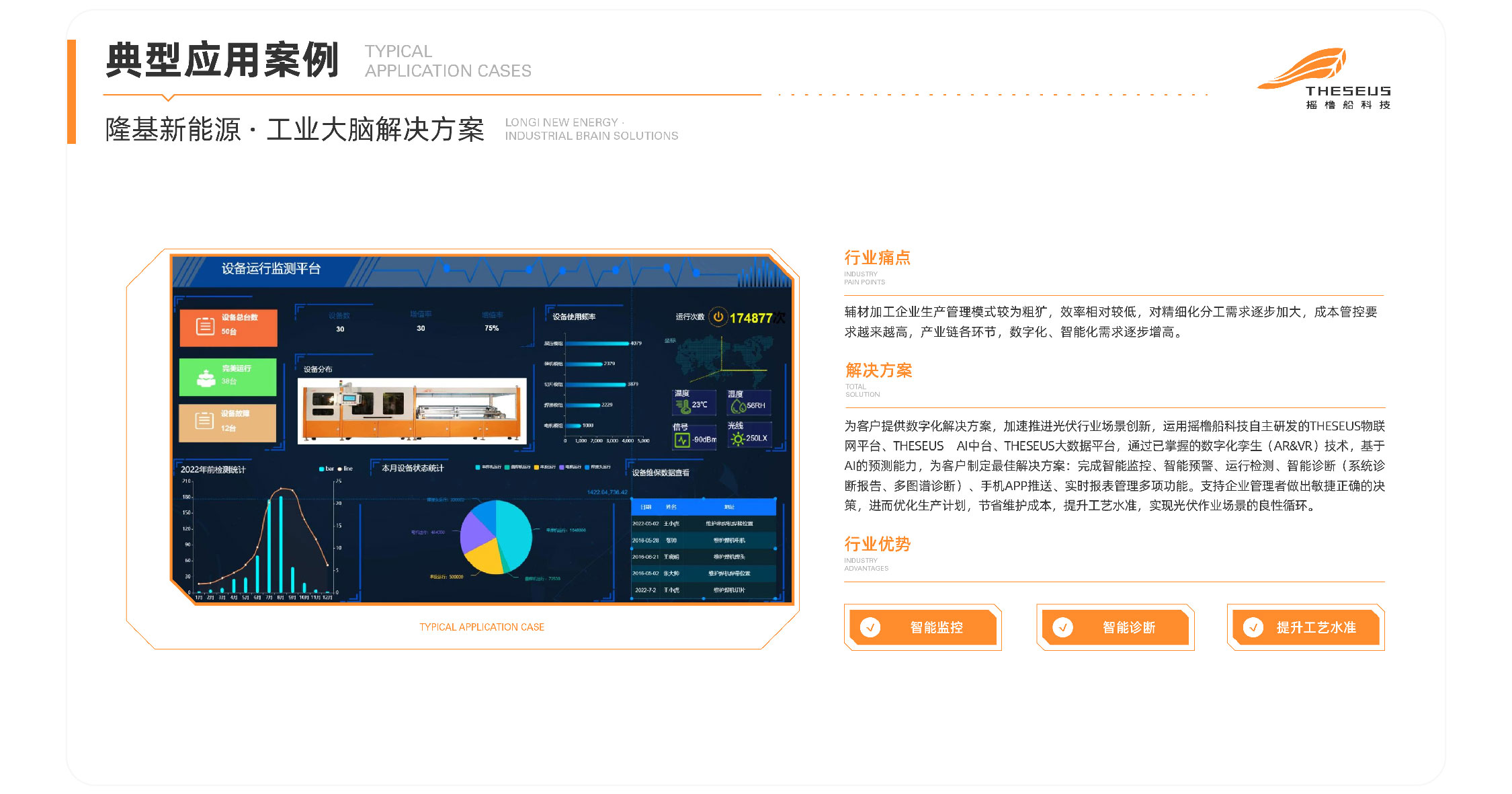The image size is (1512, 794).
Task: Toggle the line legend in 2022年前检测统计
Action: [x=345, y=469]
